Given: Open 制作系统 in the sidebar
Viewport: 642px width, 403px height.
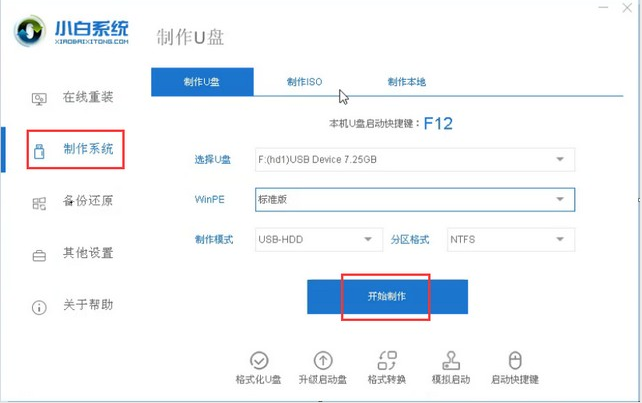Looking at the screenshot, I should (76, 150).
